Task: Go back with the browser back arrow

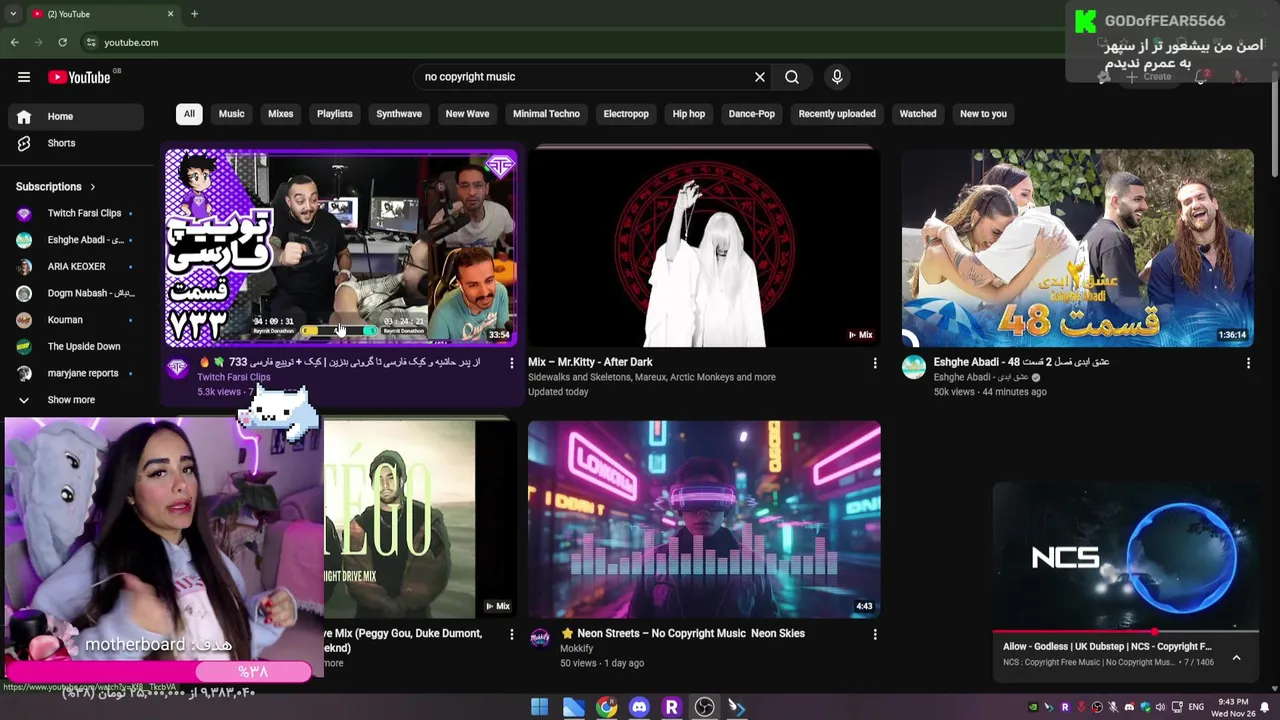Action: [14, 42]
